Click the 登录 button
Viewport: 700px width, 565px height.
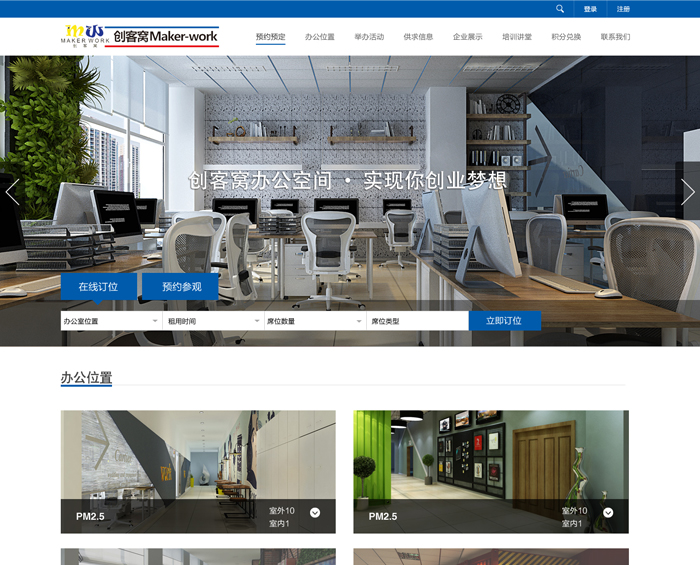590,9
